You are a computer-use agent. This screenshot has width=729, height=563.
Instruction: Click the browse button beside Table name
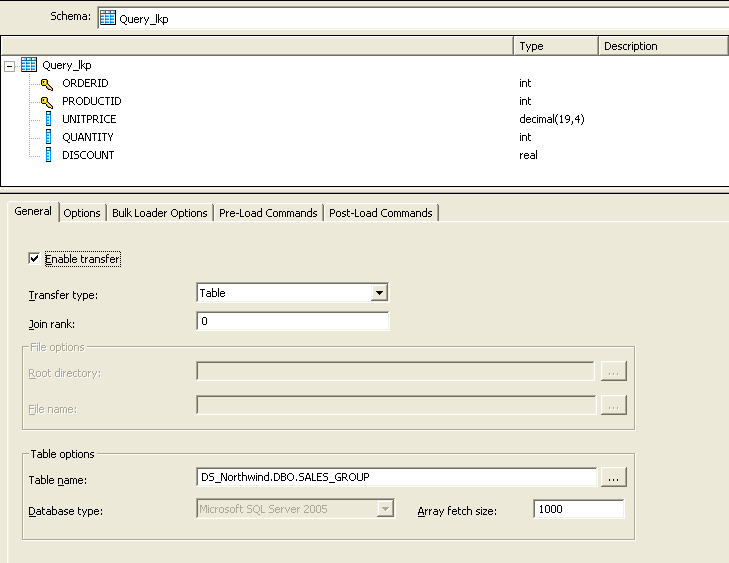[614, 477]
